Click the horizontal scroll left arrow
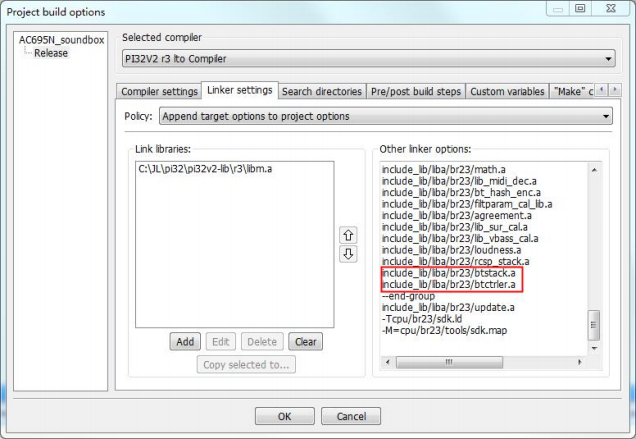Screen dimensions: 636x439 (387, 362)
